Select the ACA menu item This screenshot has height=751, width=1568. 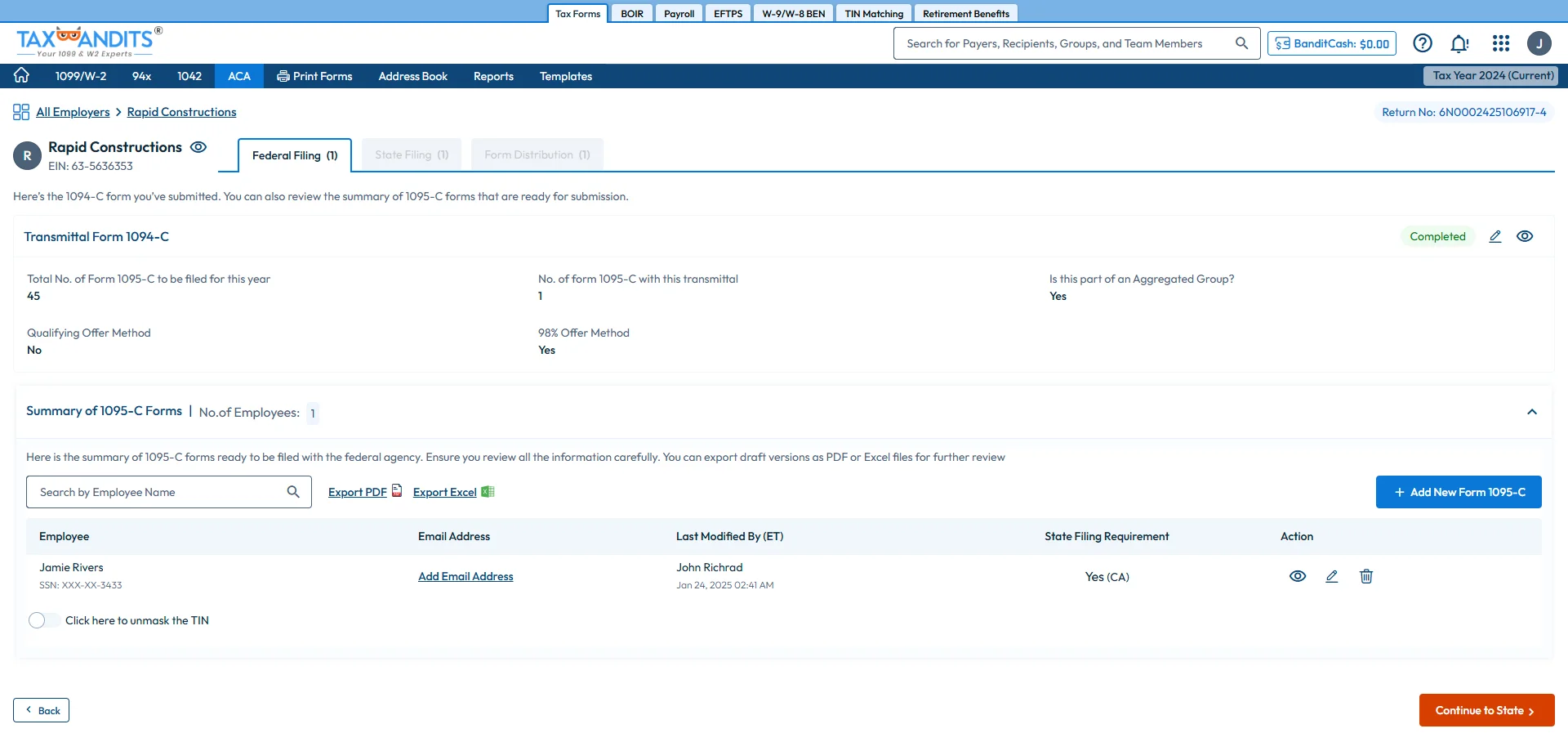click(239, 76)
